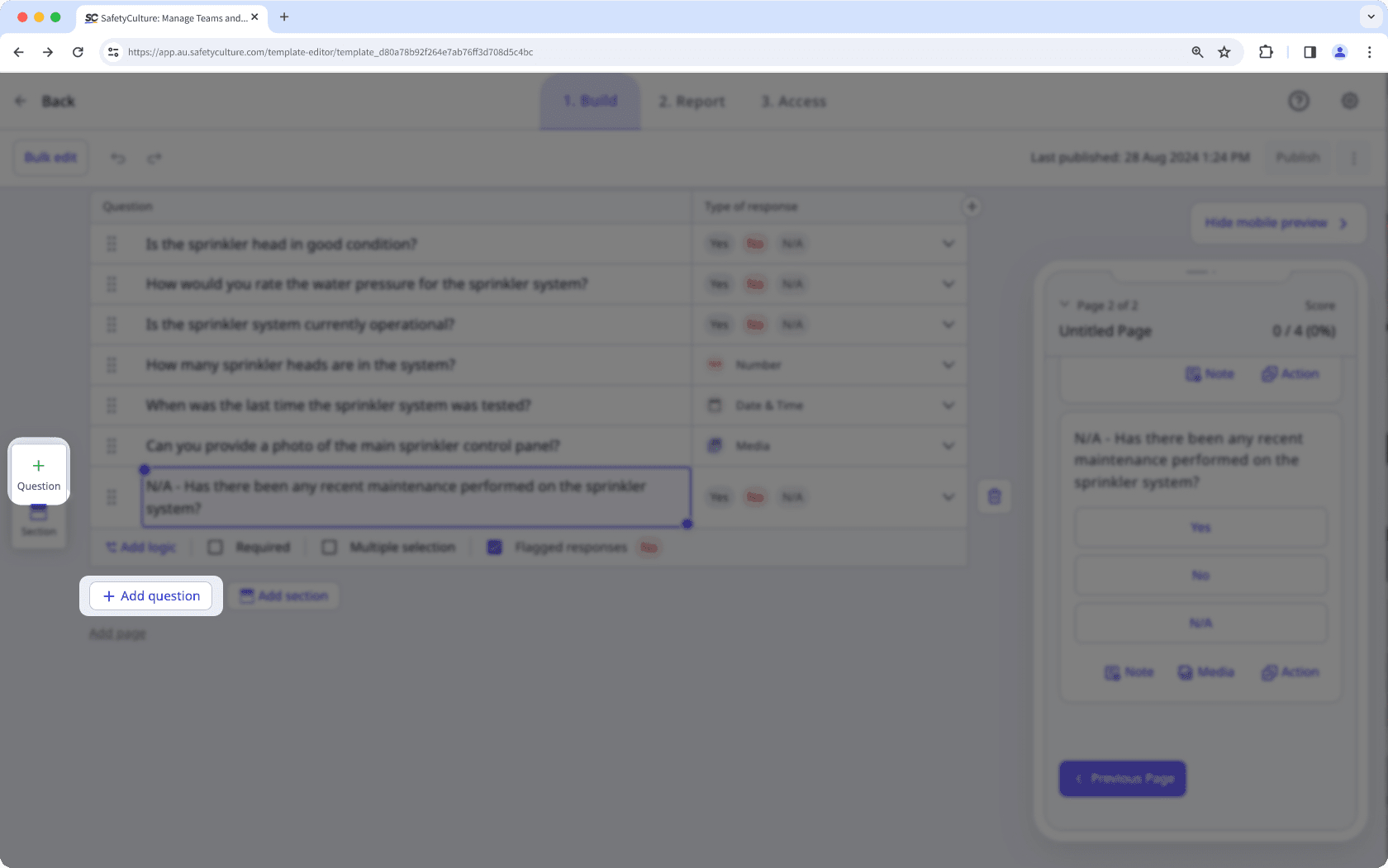The width and height of the screenshot is (1388, 868).
Task: Click drag handle of control panel photo question
Action: tap(112, 446)
